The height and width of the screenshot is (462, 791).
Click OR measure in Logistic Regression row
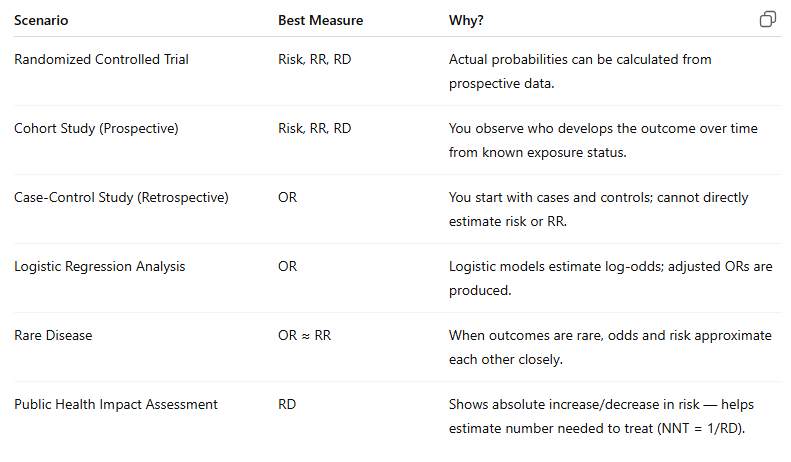tap(288, 266)
